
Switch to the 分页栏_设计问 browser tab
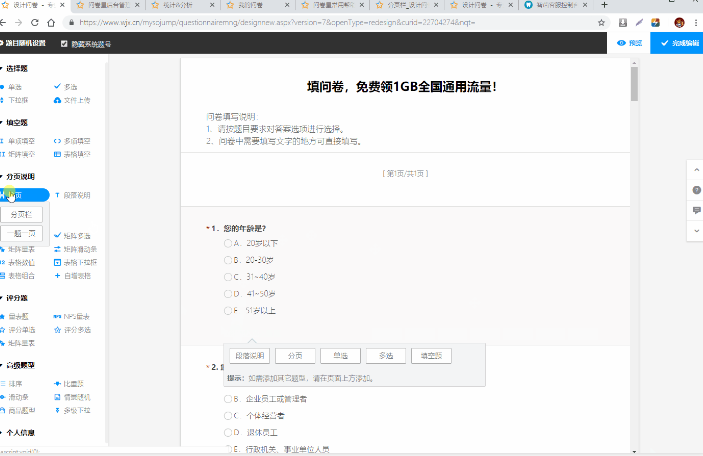407,5
